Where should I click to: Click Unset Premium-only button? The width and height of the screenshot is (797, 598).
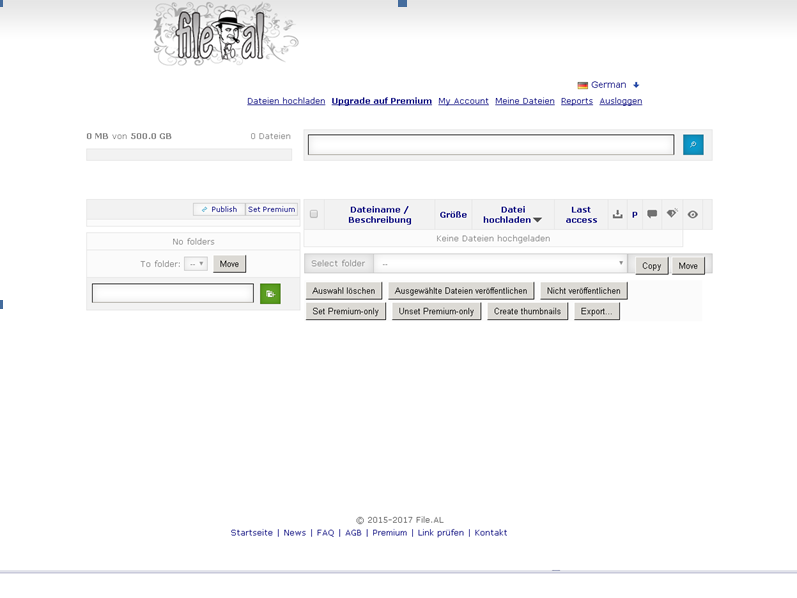pos(436,311)
